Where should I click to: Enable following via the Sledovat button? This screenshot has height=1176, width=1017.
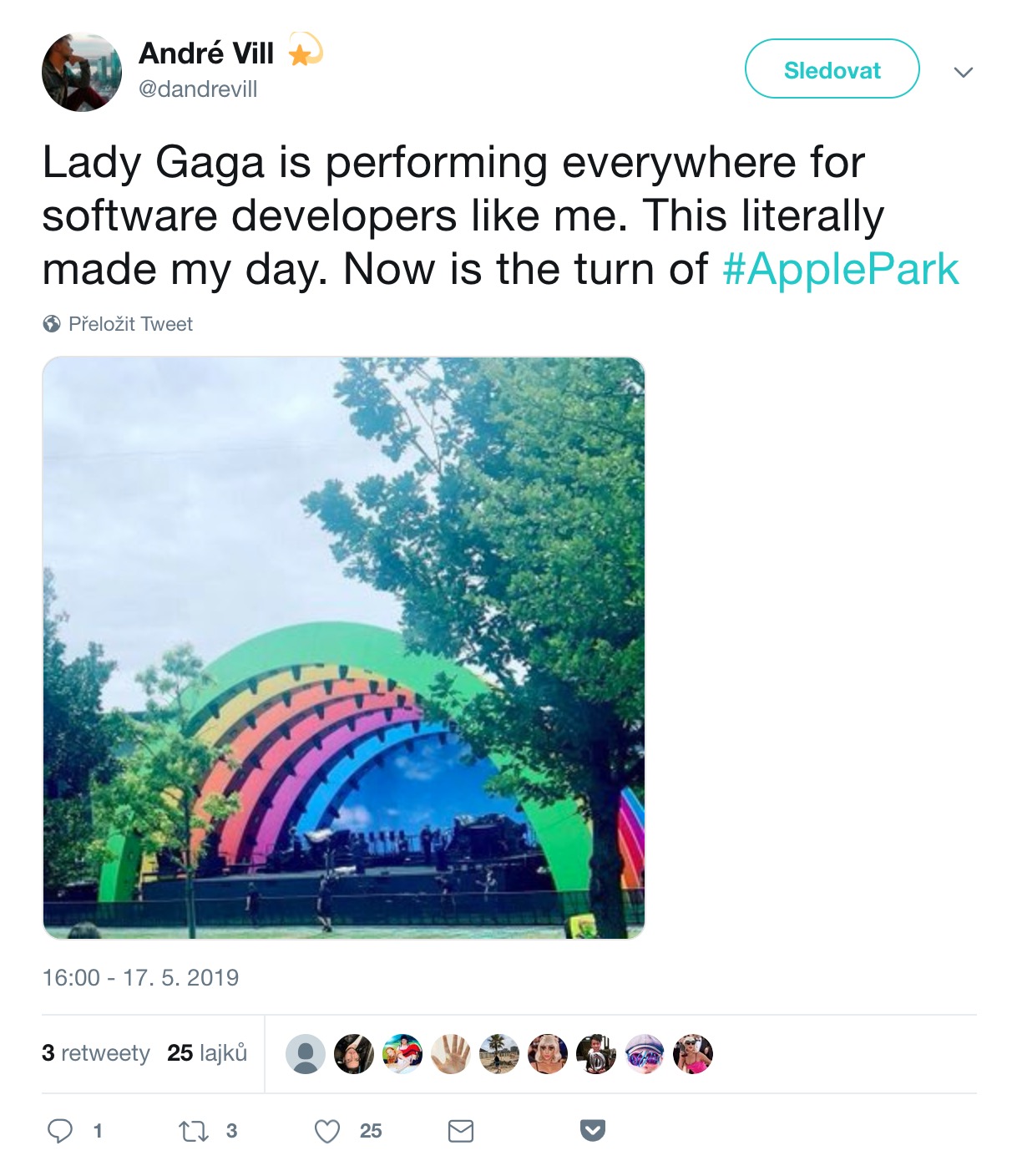click(x=831, y=70)
